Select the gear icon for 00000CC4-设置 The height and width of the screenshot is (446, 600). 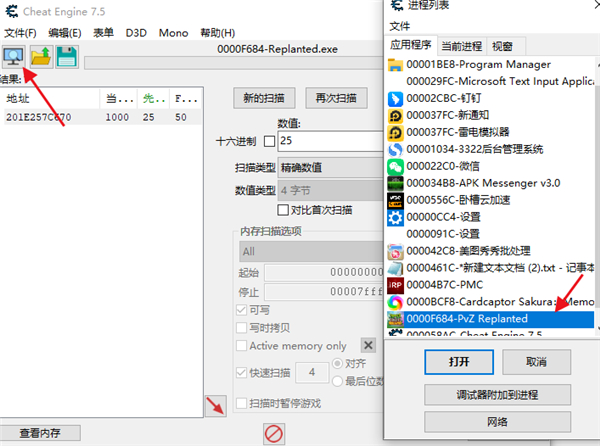395,217
